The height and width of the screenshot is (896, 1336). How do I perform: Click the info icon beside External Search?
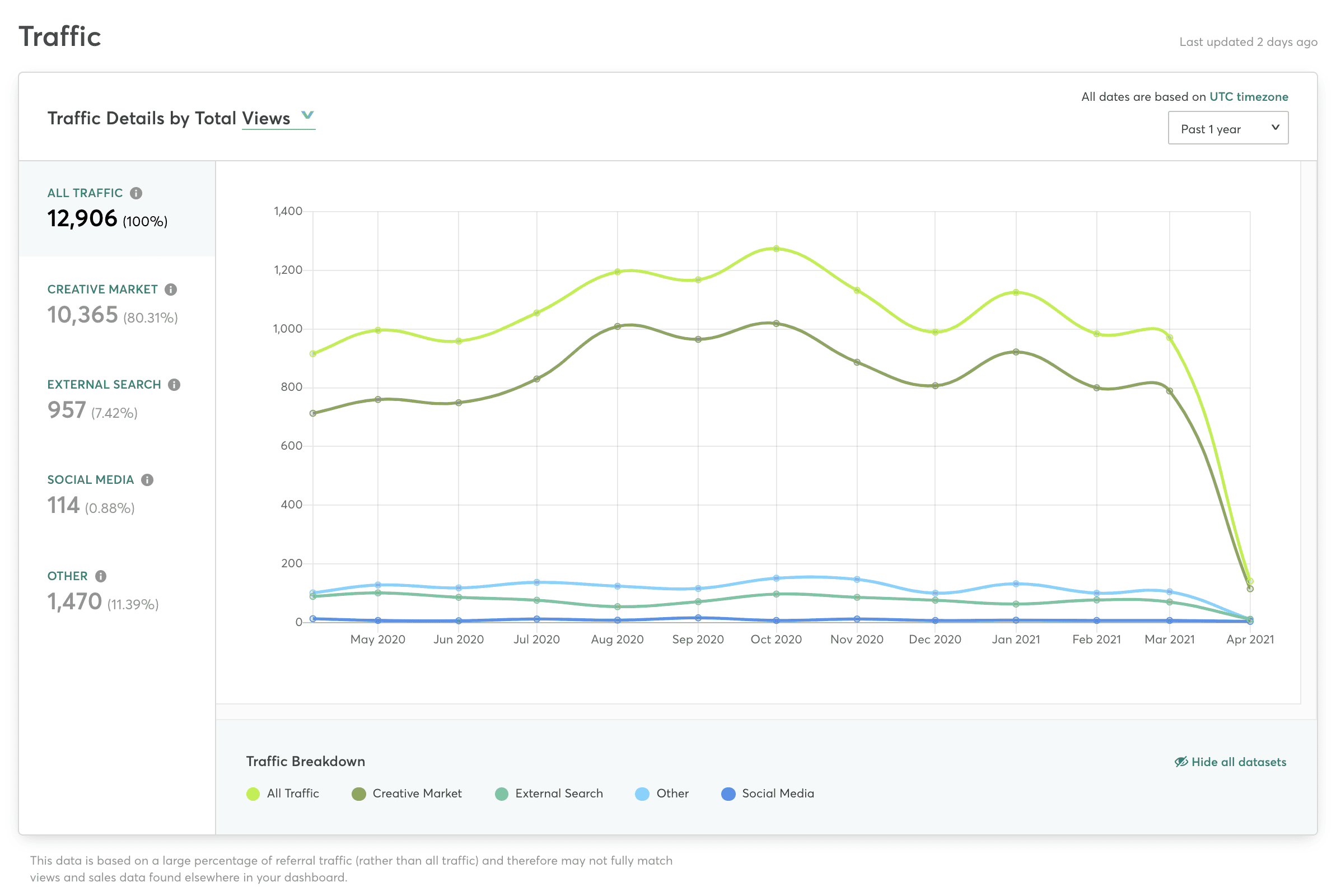pos(174,385)
